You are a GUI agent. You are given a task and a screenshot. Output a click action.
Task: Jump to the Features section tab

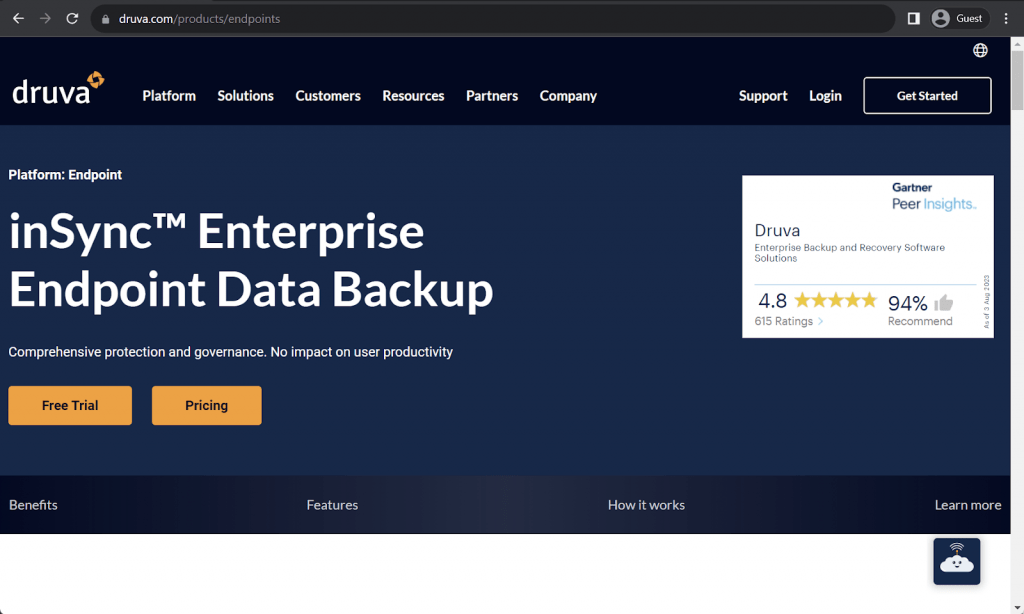(x=332, y=505)
